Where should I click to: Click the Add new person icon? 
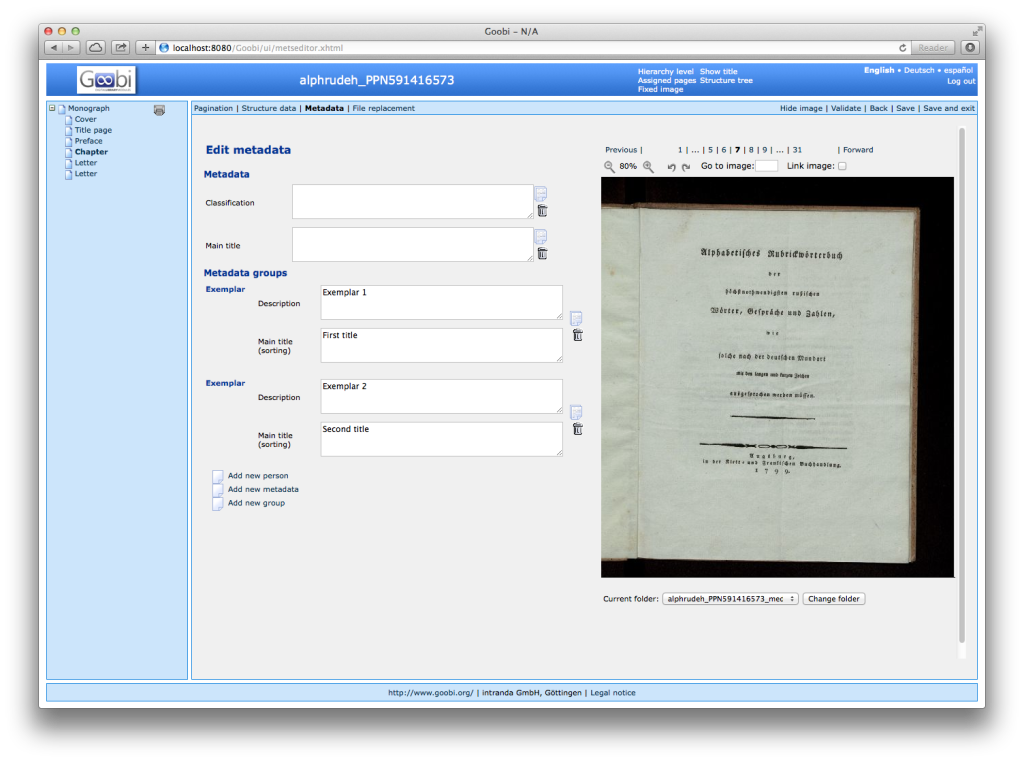pyautogui.click(x=217, y=476)
